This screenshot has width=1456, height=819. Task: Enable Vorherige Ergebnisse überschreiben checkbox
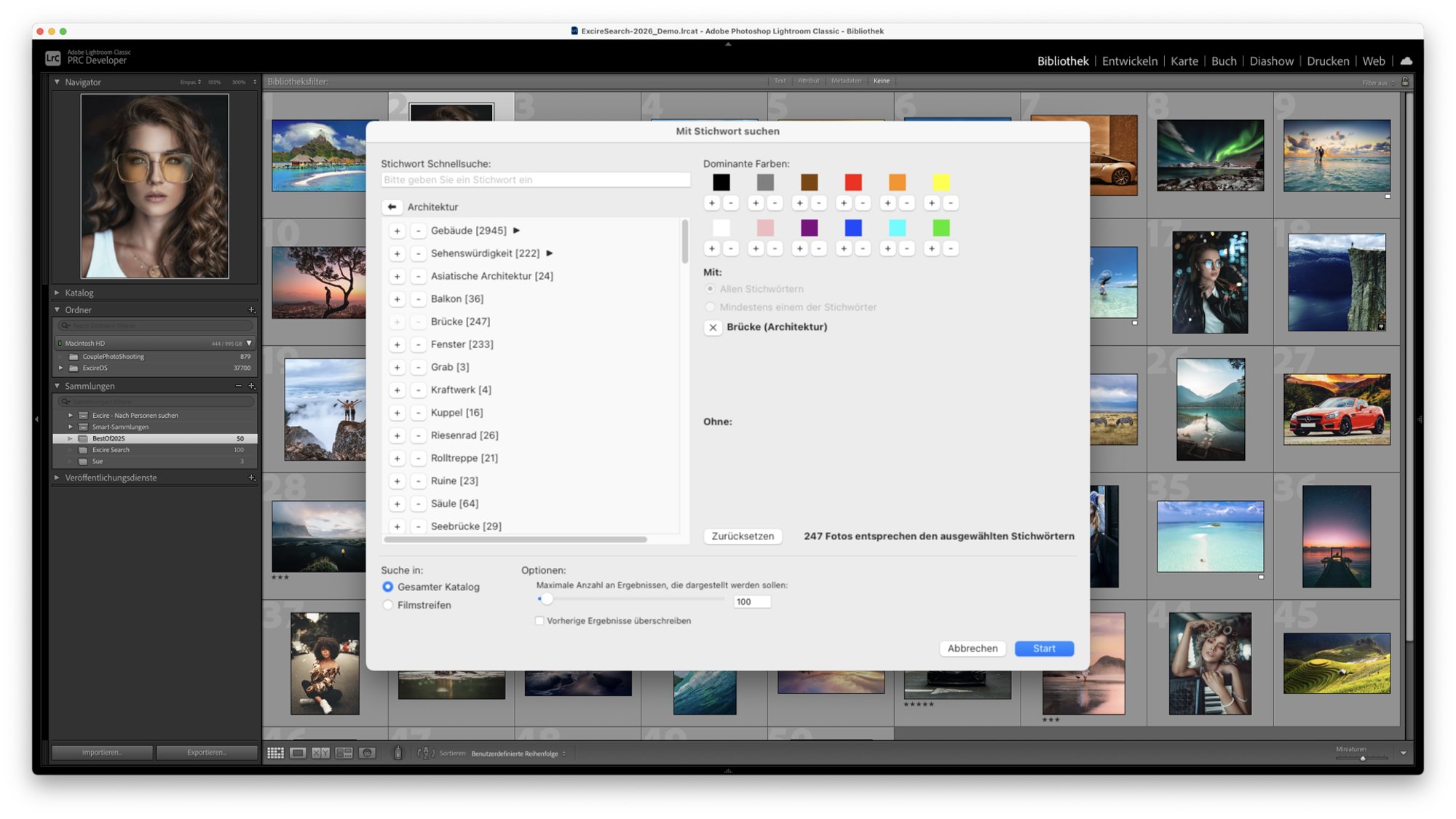[x=539, y=621]
